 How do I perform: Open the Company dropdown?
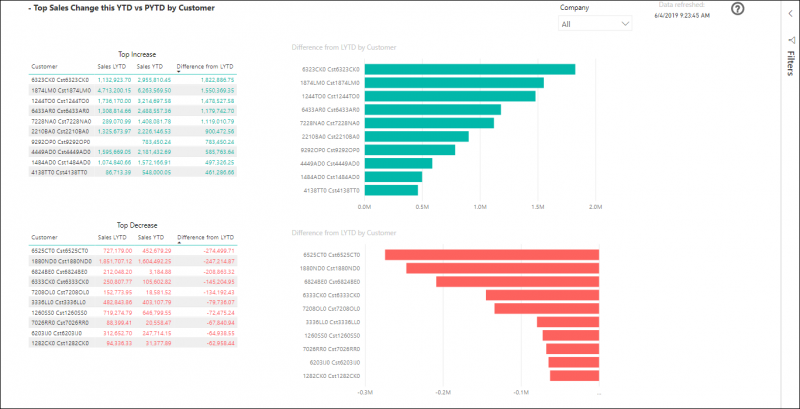pos(595,23)
